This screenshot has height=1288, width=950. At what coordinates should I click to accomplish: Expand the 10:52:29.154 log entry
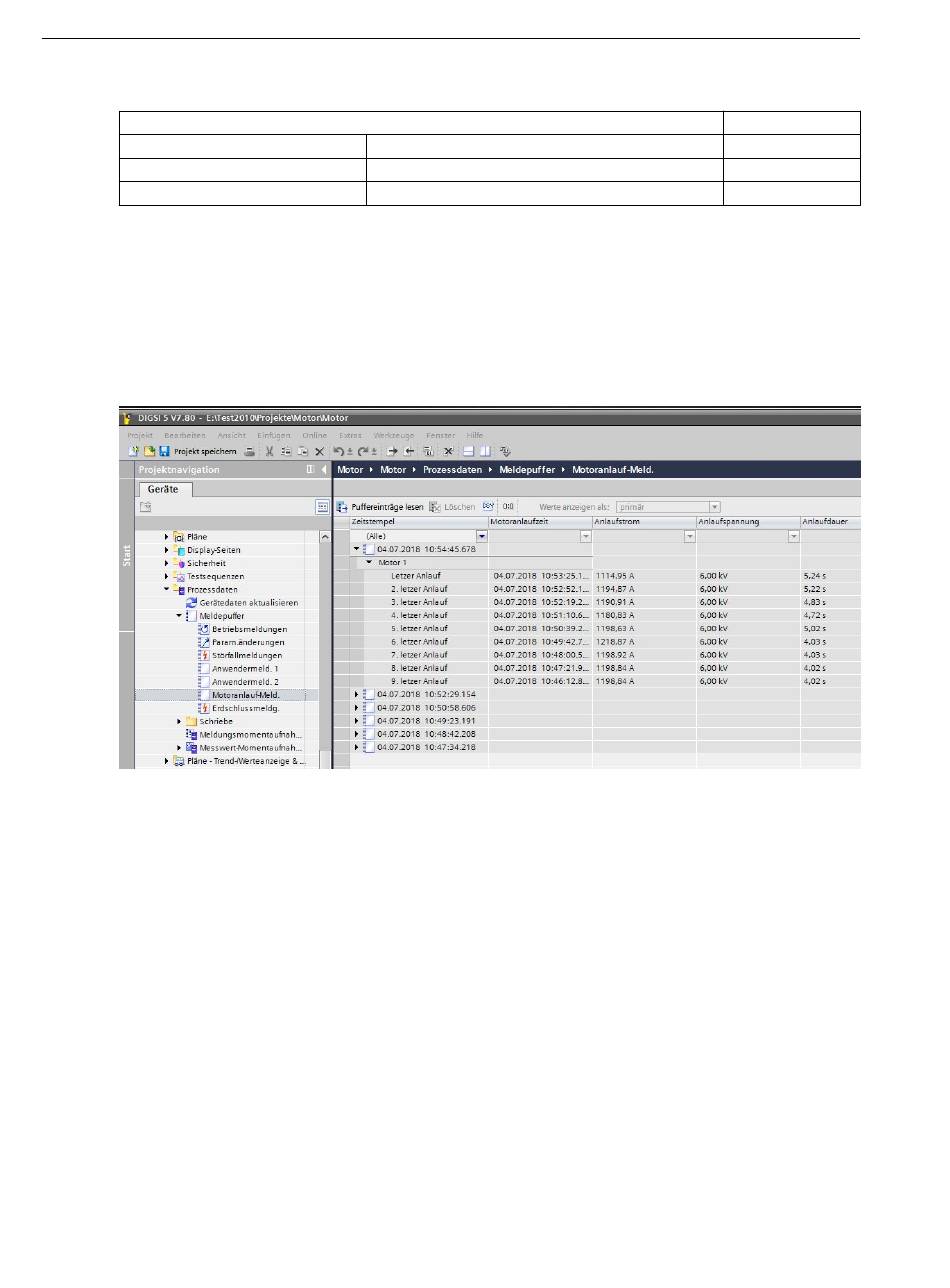point(356,694)
